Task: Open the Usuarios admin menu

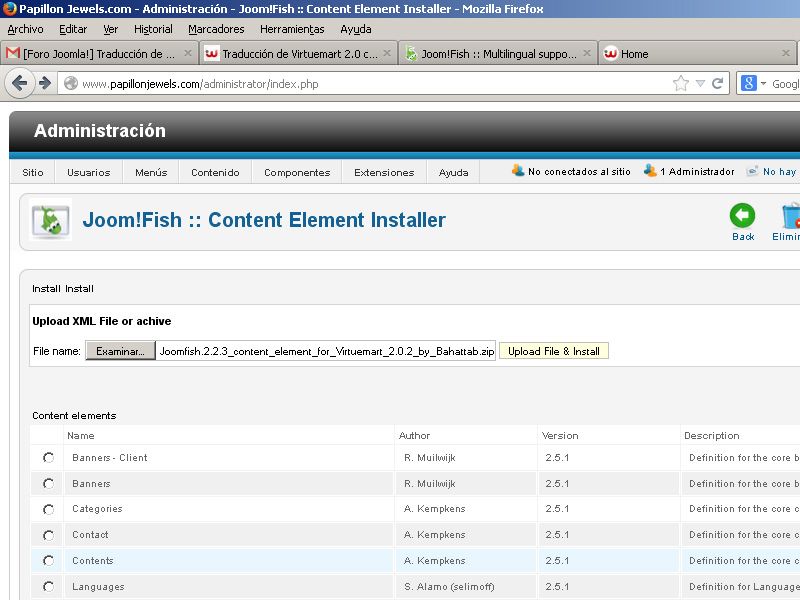Action: (x=89, y=172)
